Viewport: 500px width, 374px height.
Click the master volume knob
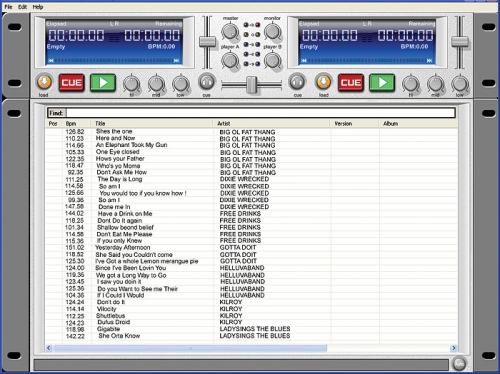[230, 32]
